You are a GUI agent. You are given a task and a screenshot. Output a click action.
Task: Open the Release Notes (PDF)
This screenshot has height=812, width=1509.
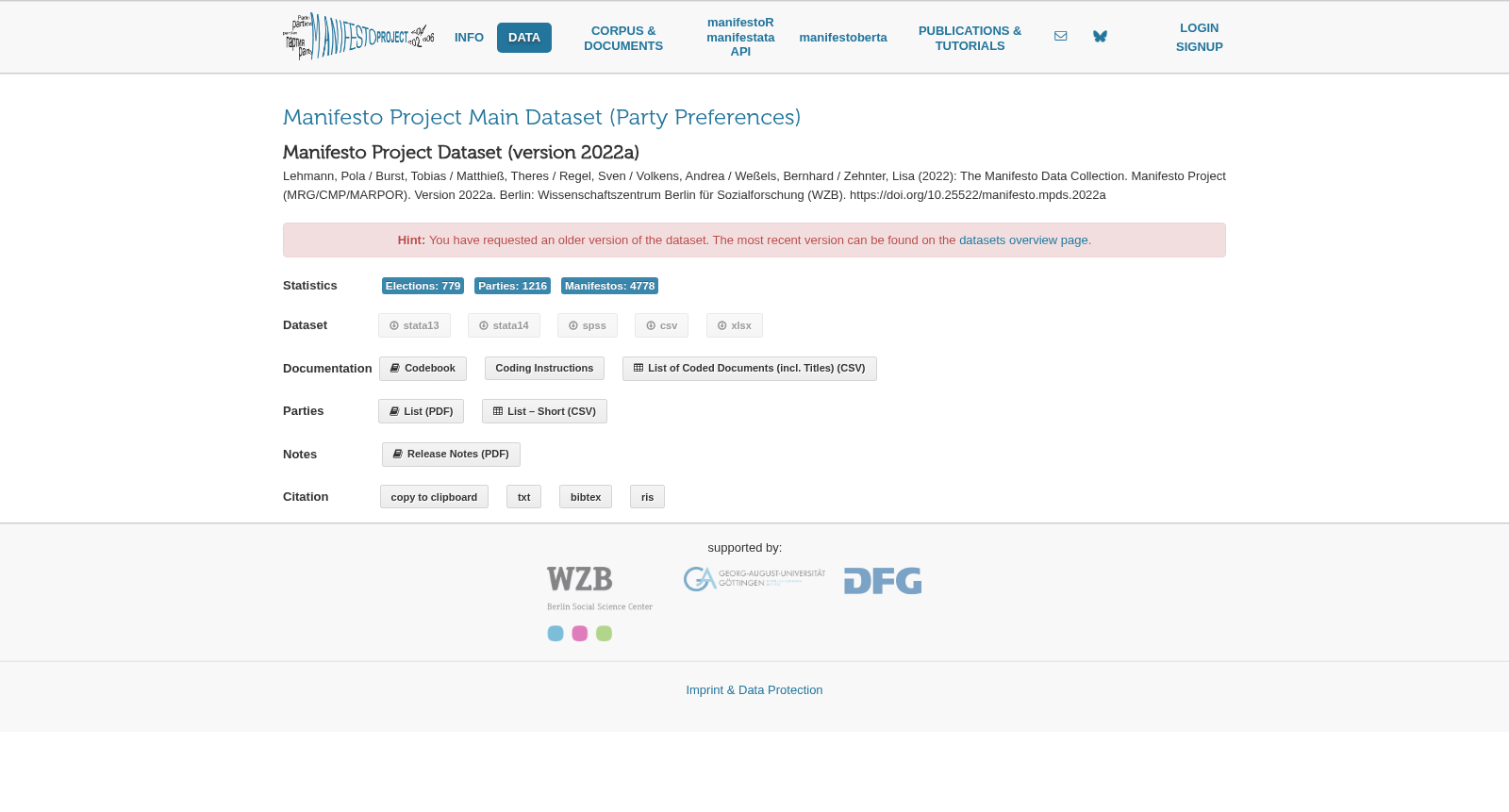(451, 455)
